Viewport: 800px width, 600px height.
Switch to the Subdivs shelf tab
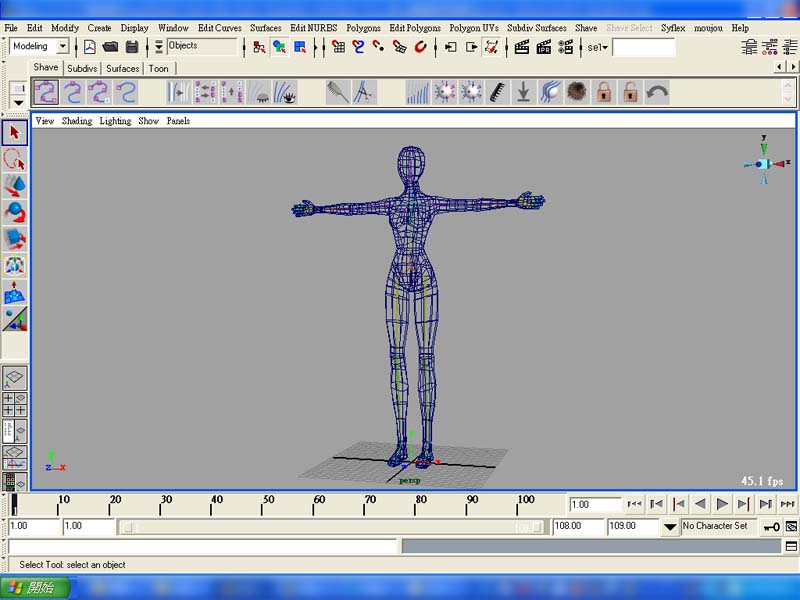pos(82,68)
